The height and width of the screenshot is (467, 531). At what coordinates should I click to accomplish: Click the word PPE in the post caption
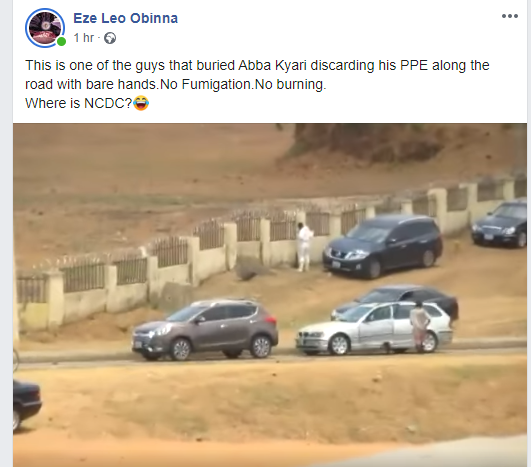[x=414, y=65]
